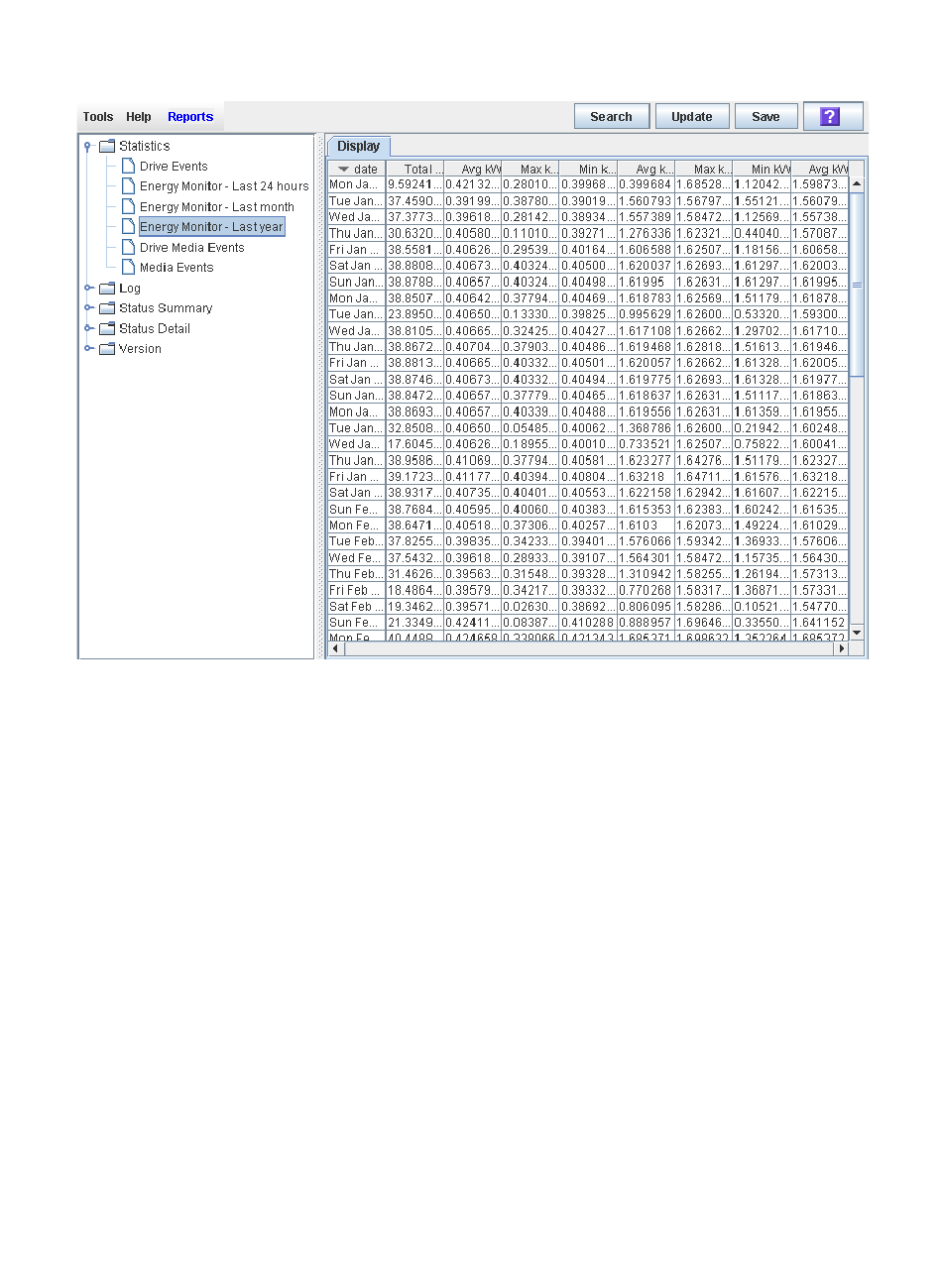
Task: Click the table's vertical scroll up arrow
Action: (x=857, y=184)
